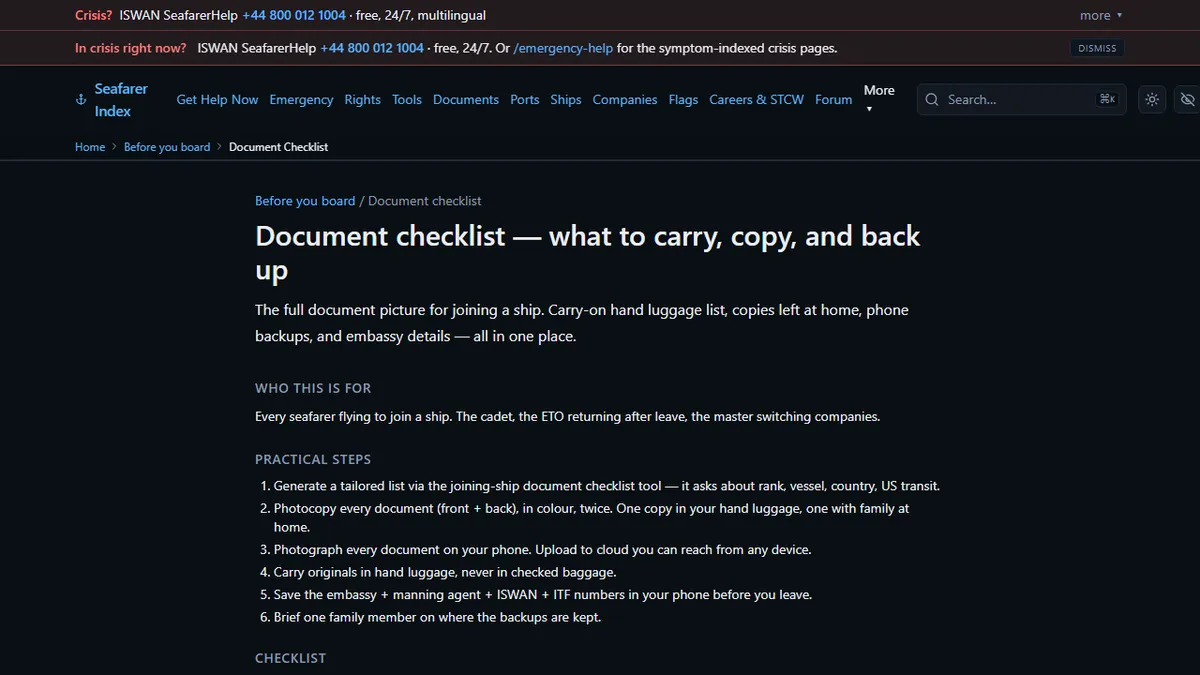The image size is (1200, 675).
Task: Click the 'Every seafarer flying to join a ship' paragraph
Action: [568, 416]
